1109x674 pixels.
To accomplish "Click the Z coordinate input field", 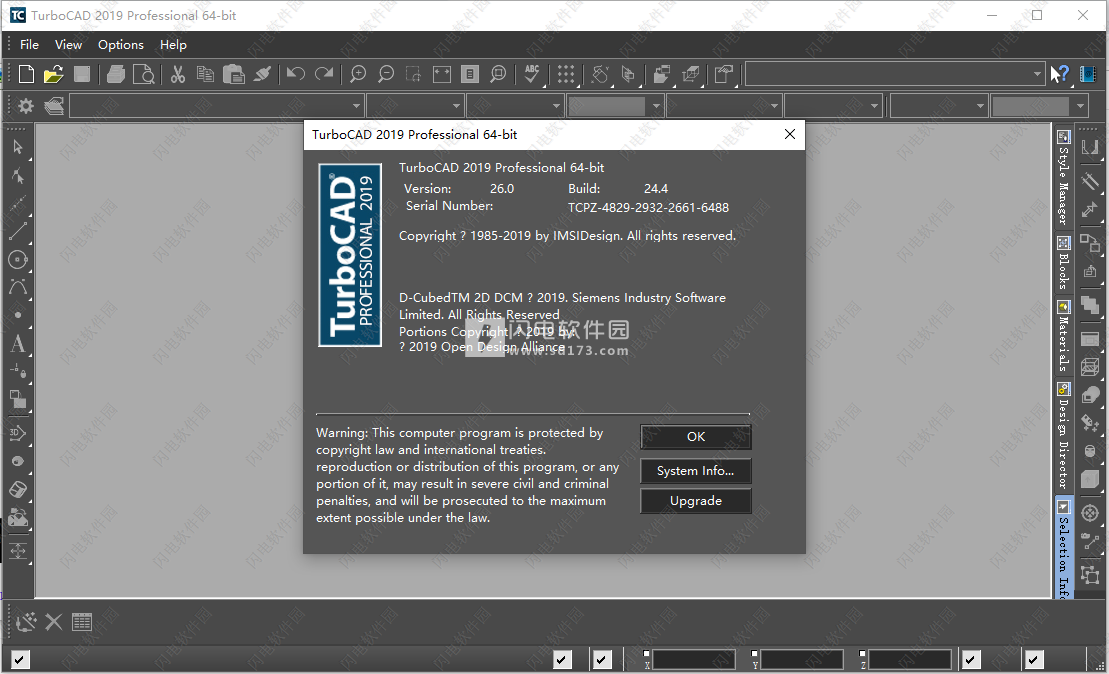I will tap(910, 660).
